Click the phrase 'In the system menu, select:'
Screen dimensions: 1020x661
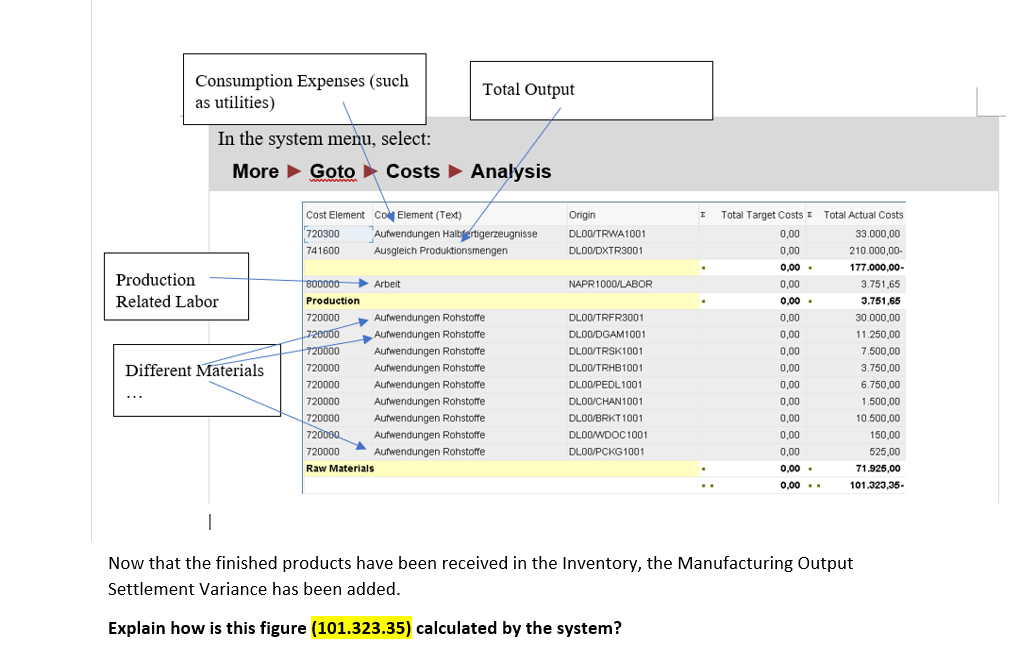324,139
